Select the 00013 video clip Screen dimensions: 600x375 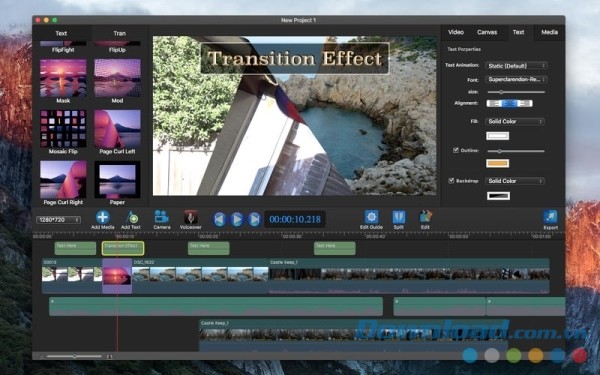pos(72,276)
